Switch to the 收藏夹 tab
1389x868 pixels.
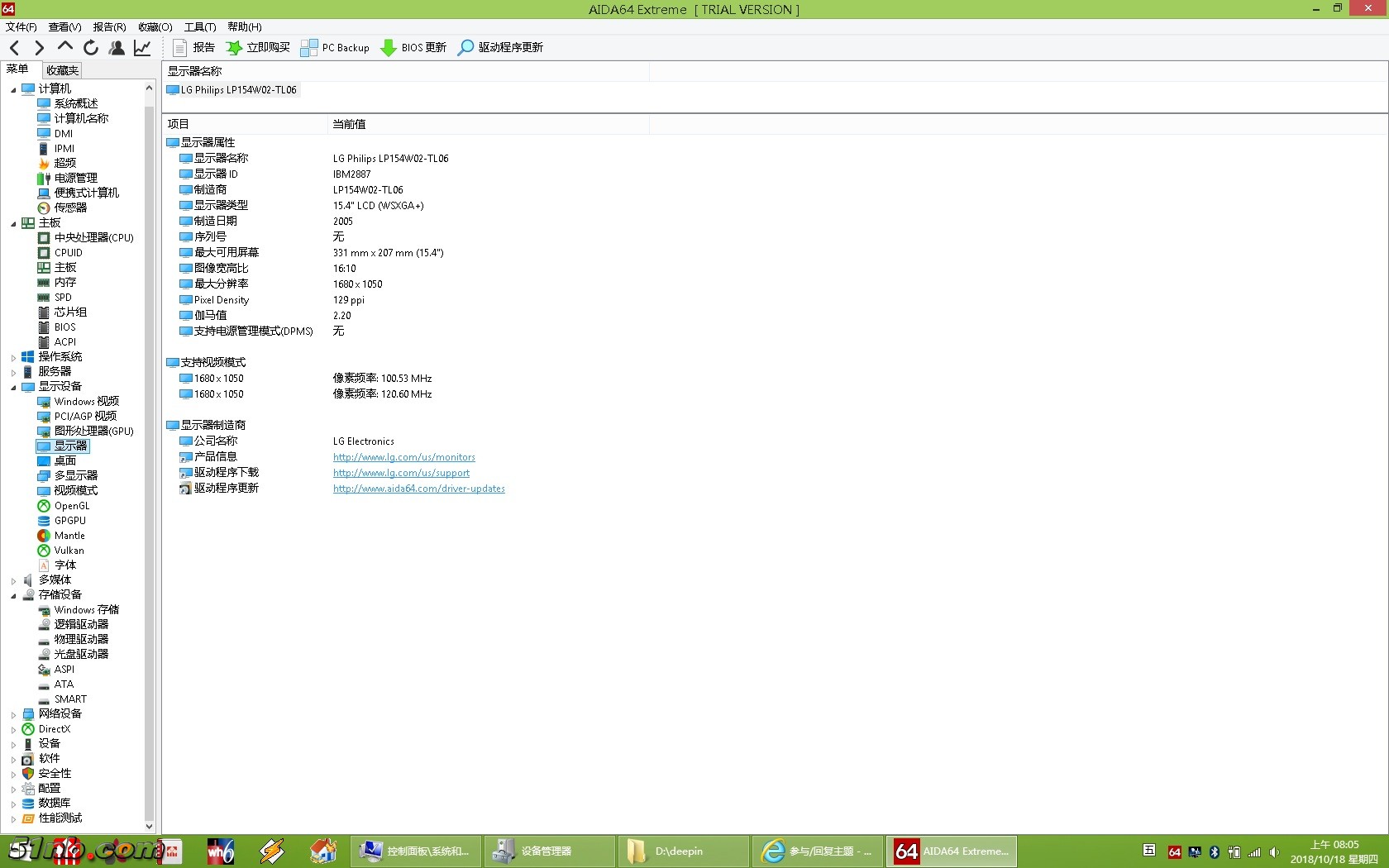pos(62,70)
